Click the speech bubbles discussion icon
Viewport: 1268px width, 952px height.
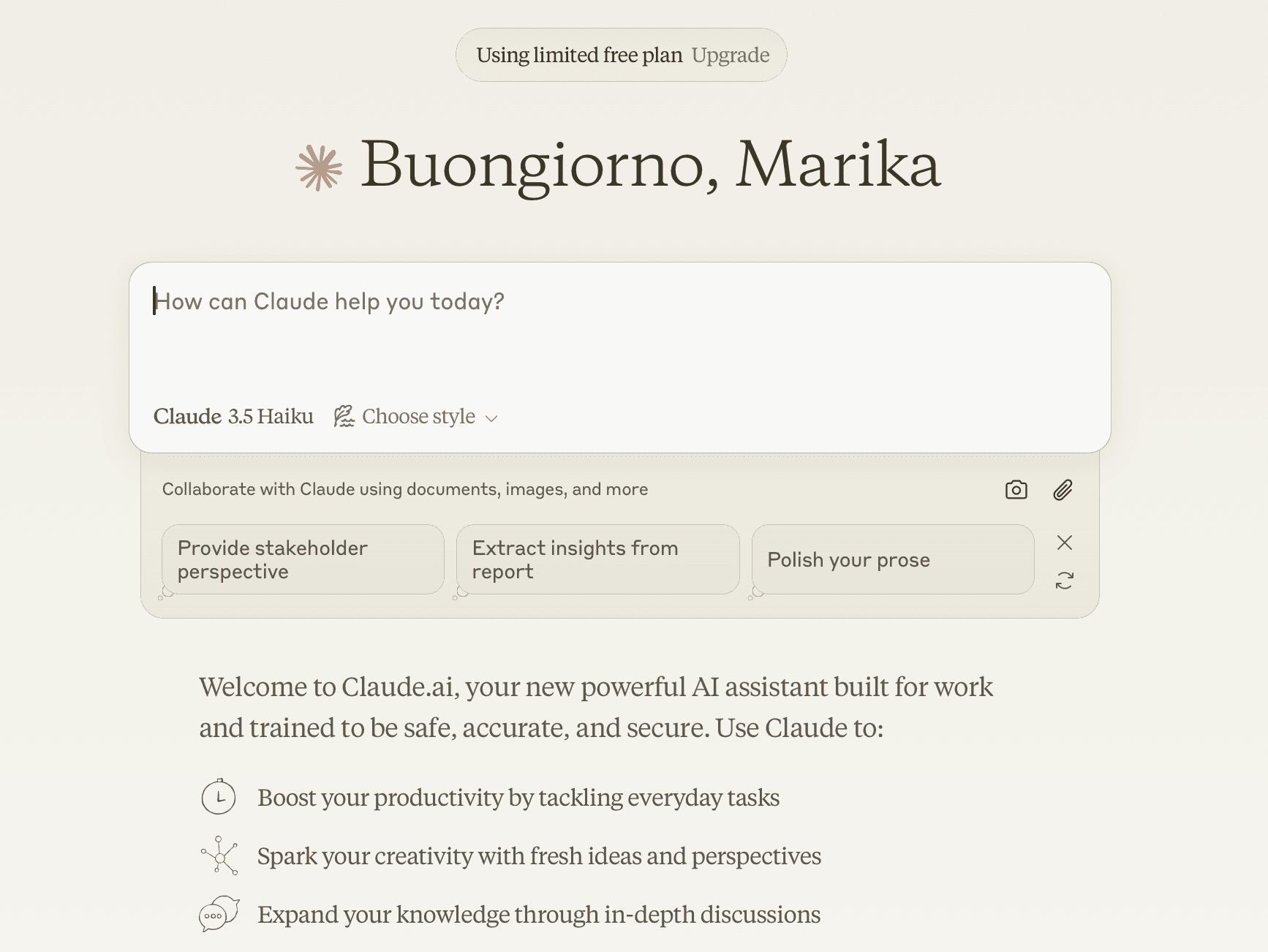[x=219, y=914]
